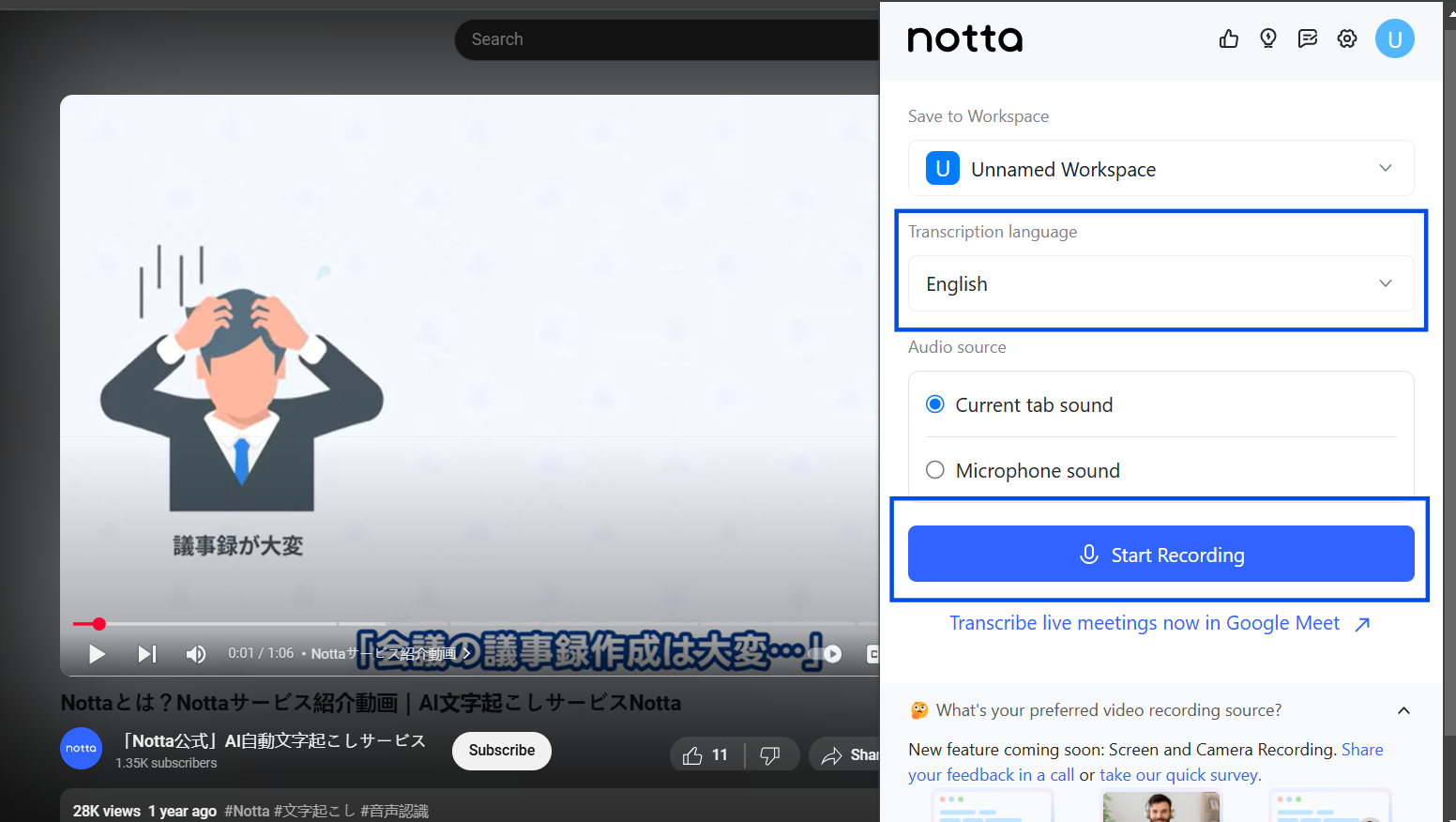Play the YouTube video
The image size is (1456, 822).
[97, 653]
